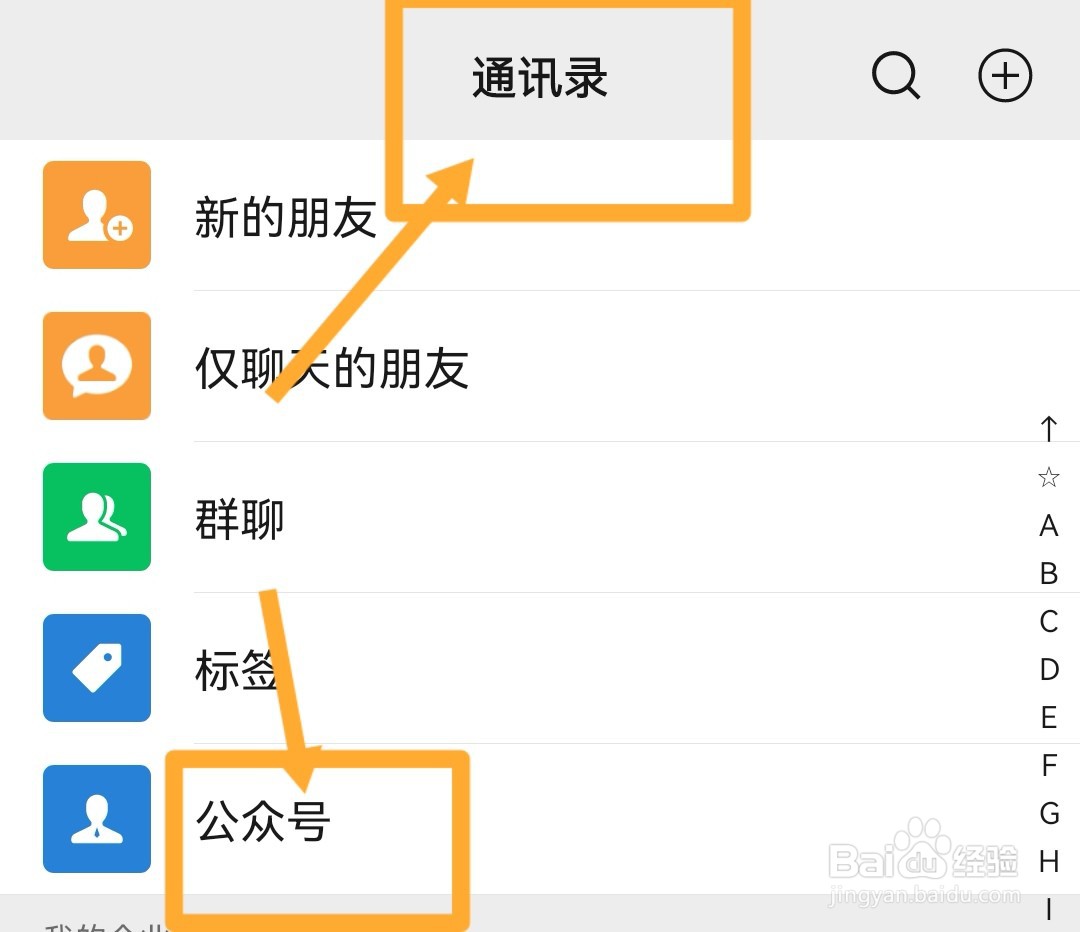Jump to top with the up arrow
The height and width of the screenshot is (932, 1080).
(x=1048, y=428)
